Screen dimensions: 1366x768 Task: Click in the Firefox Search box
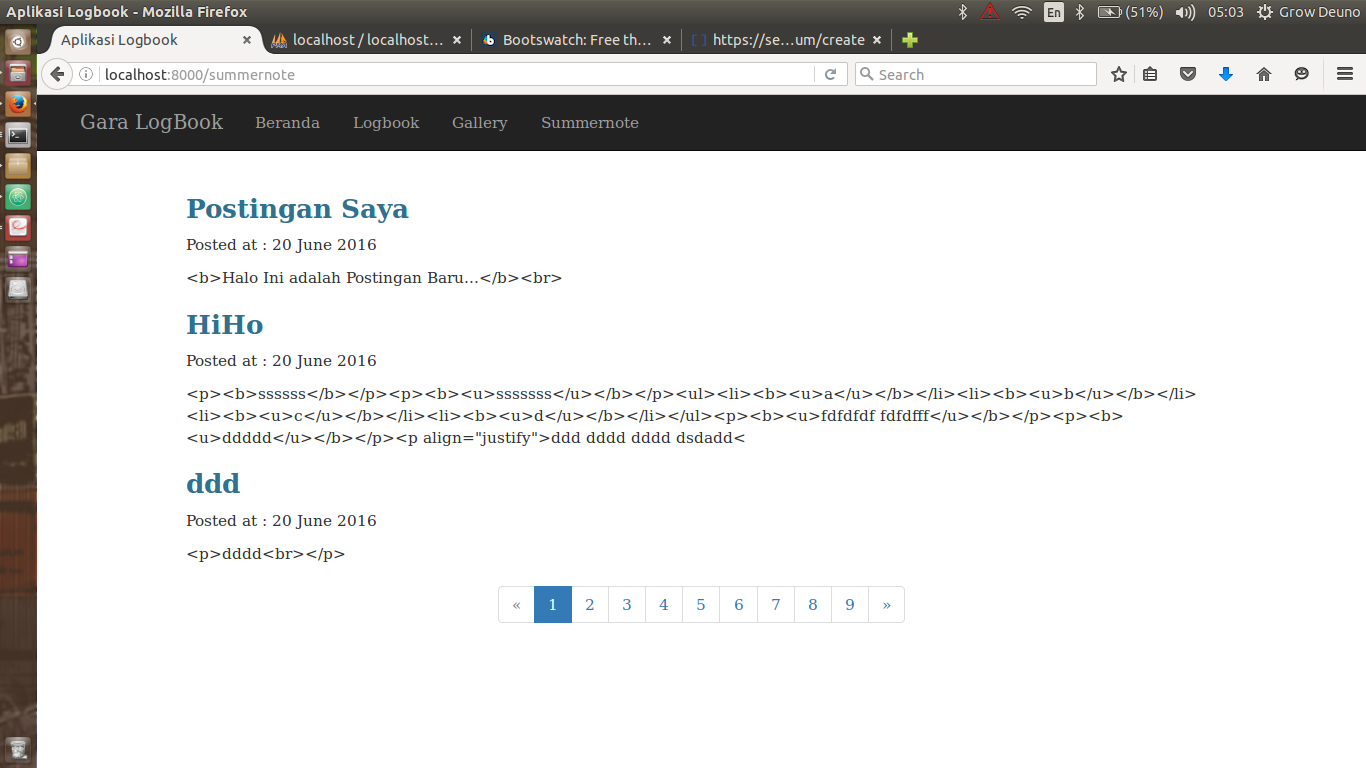click(976, 74)
